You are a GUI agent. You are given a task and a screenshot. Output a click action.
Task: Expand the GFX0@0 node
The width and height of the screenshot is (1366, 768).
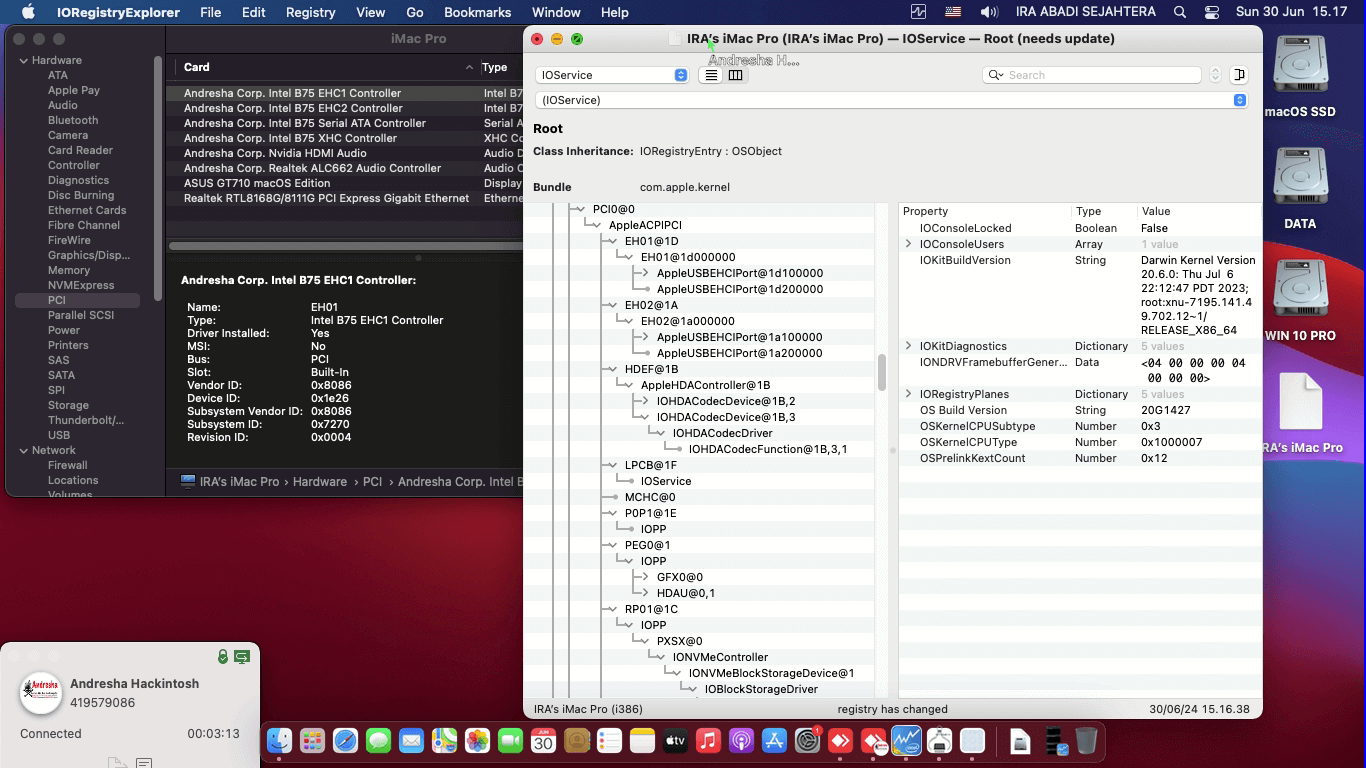tap(645, 577)
